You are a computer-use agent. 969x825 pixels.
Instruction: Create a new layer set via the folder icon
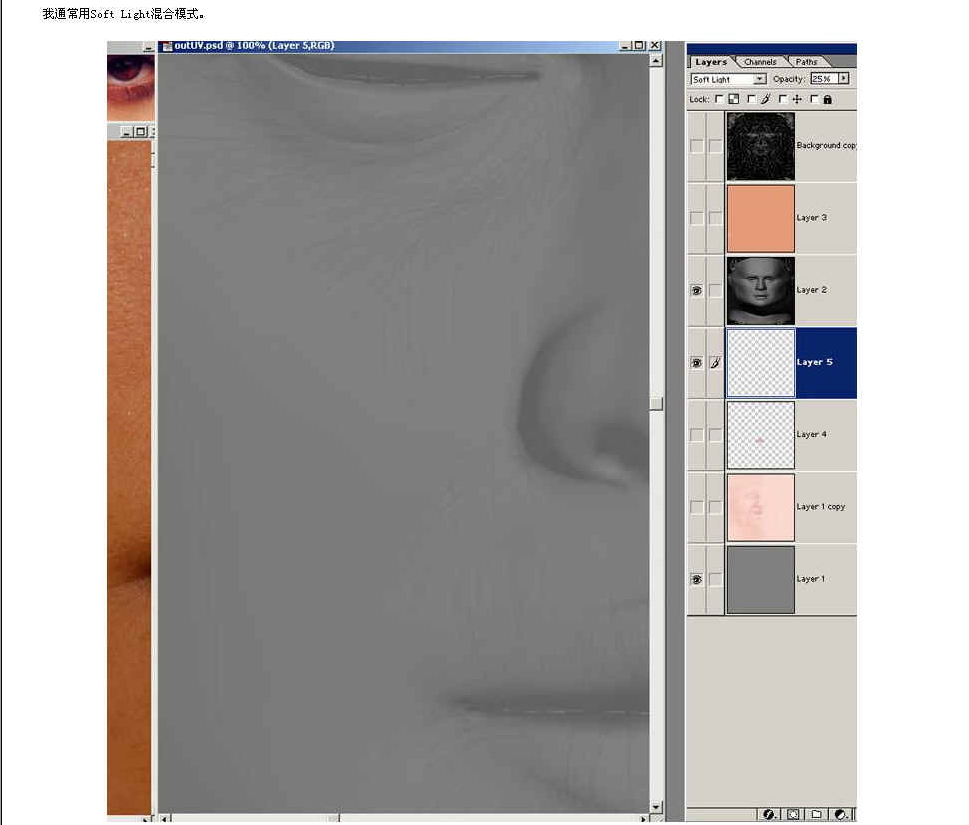tap(816, 814)
